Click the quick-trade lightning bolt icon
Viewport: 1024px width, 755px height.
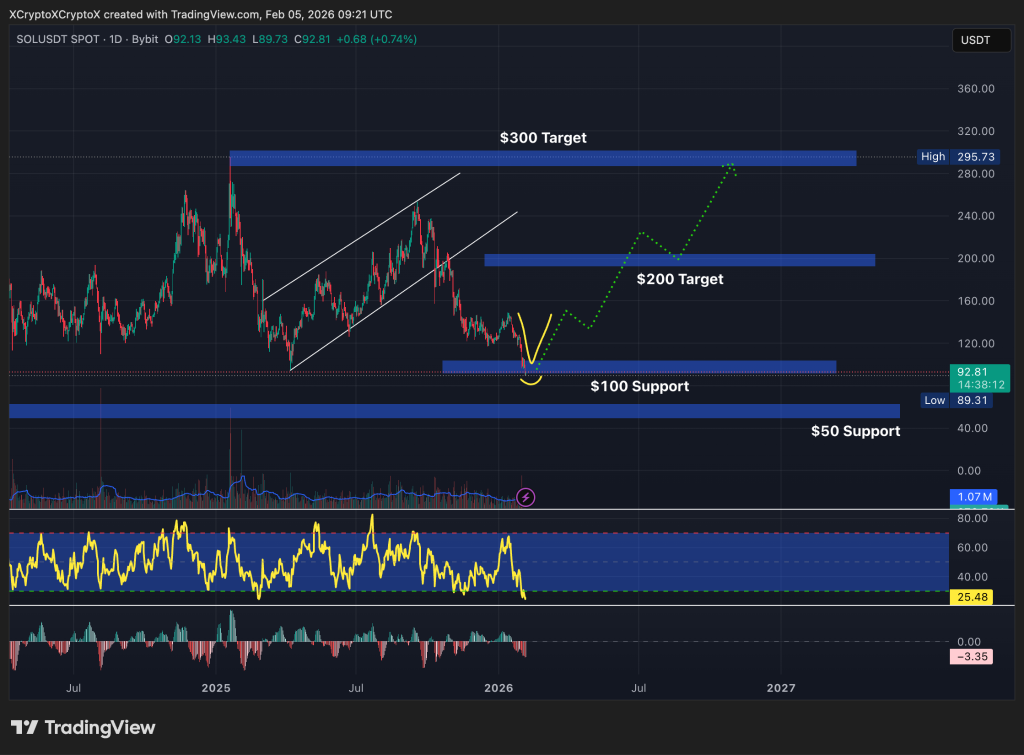click(526, 497)
